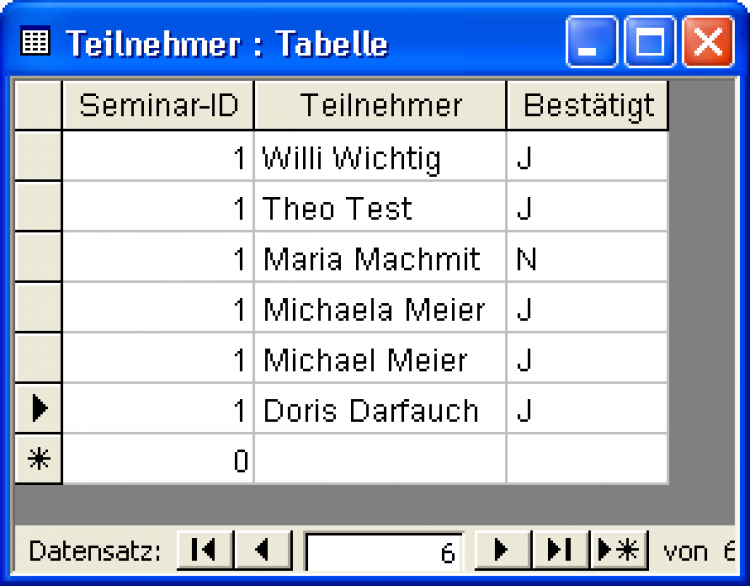The width and height of the screenshot is (750, 586).
Task: Select the Seminar-ID column header
Action: coord(158,105)
